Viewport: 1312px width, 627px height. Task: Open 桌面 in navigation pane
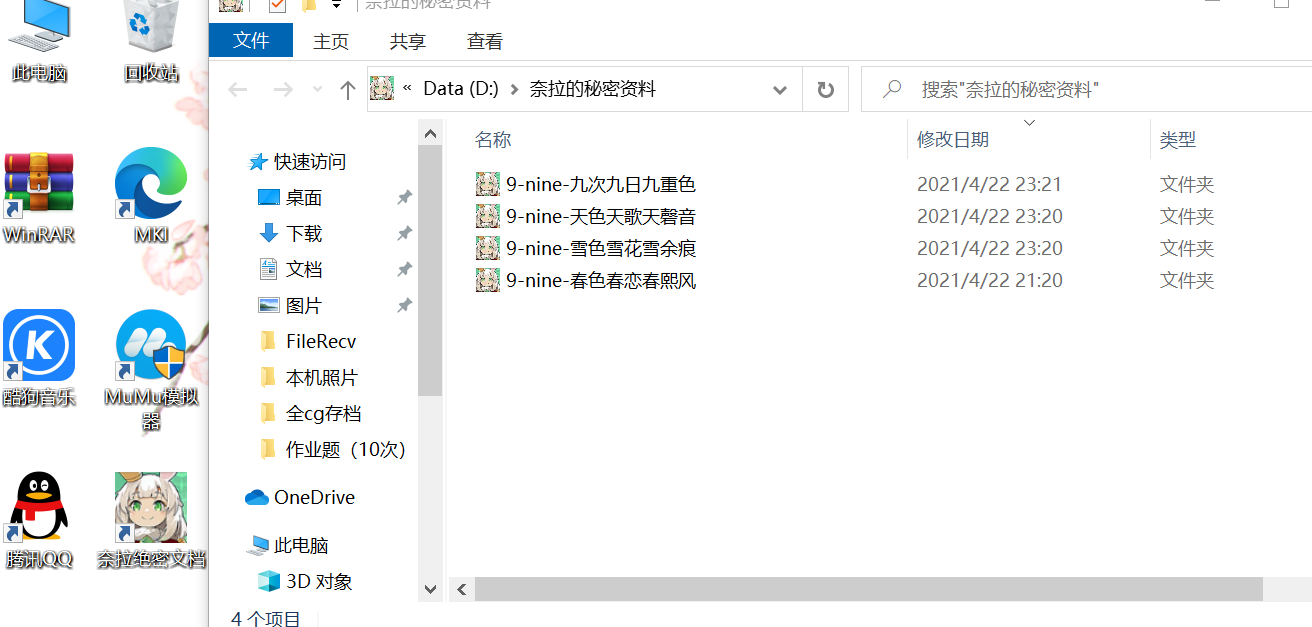coord(303,198)
